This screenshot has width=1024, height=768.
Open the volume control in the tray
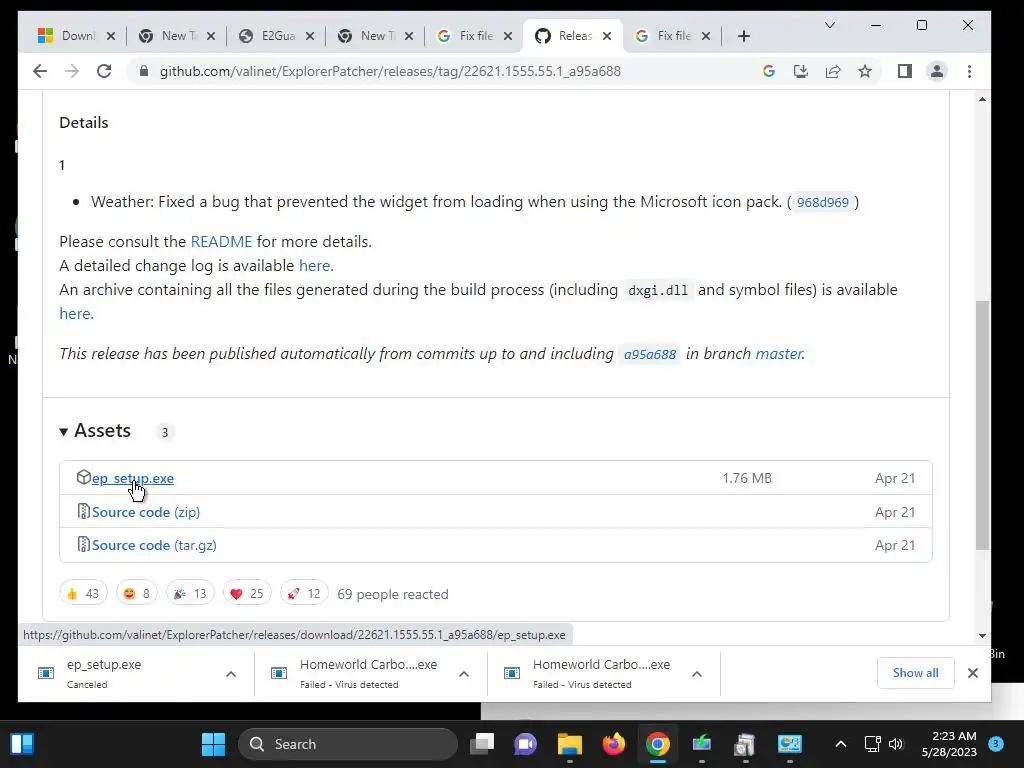[896, 744]
